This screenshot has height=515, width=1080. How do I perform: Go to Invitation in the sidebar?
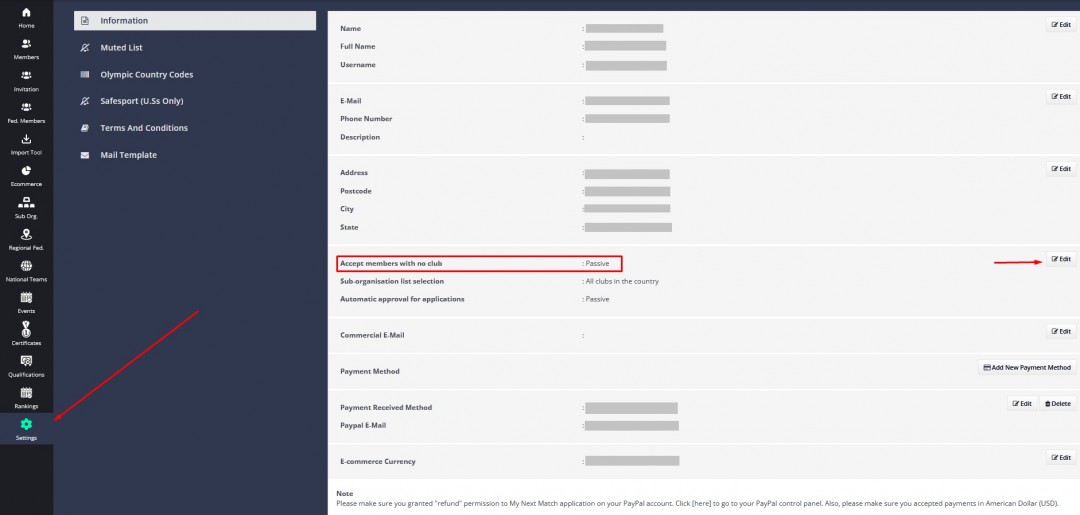tap(26, 81)
